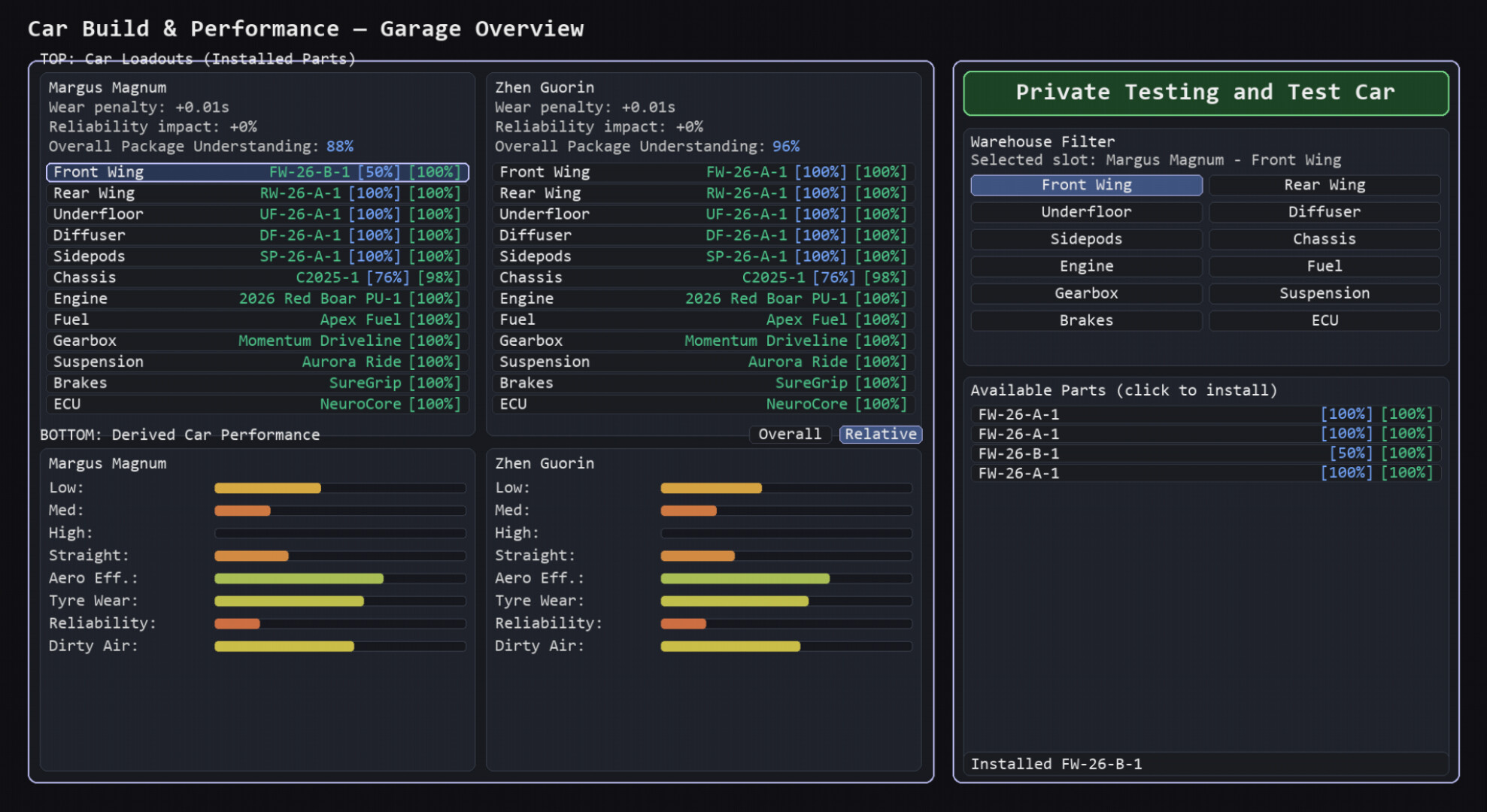The height and width of the screenshot is (812, 1487).
Task: Switch performance view to Overall
Action: pyautogui.click(x=789, y=434)
